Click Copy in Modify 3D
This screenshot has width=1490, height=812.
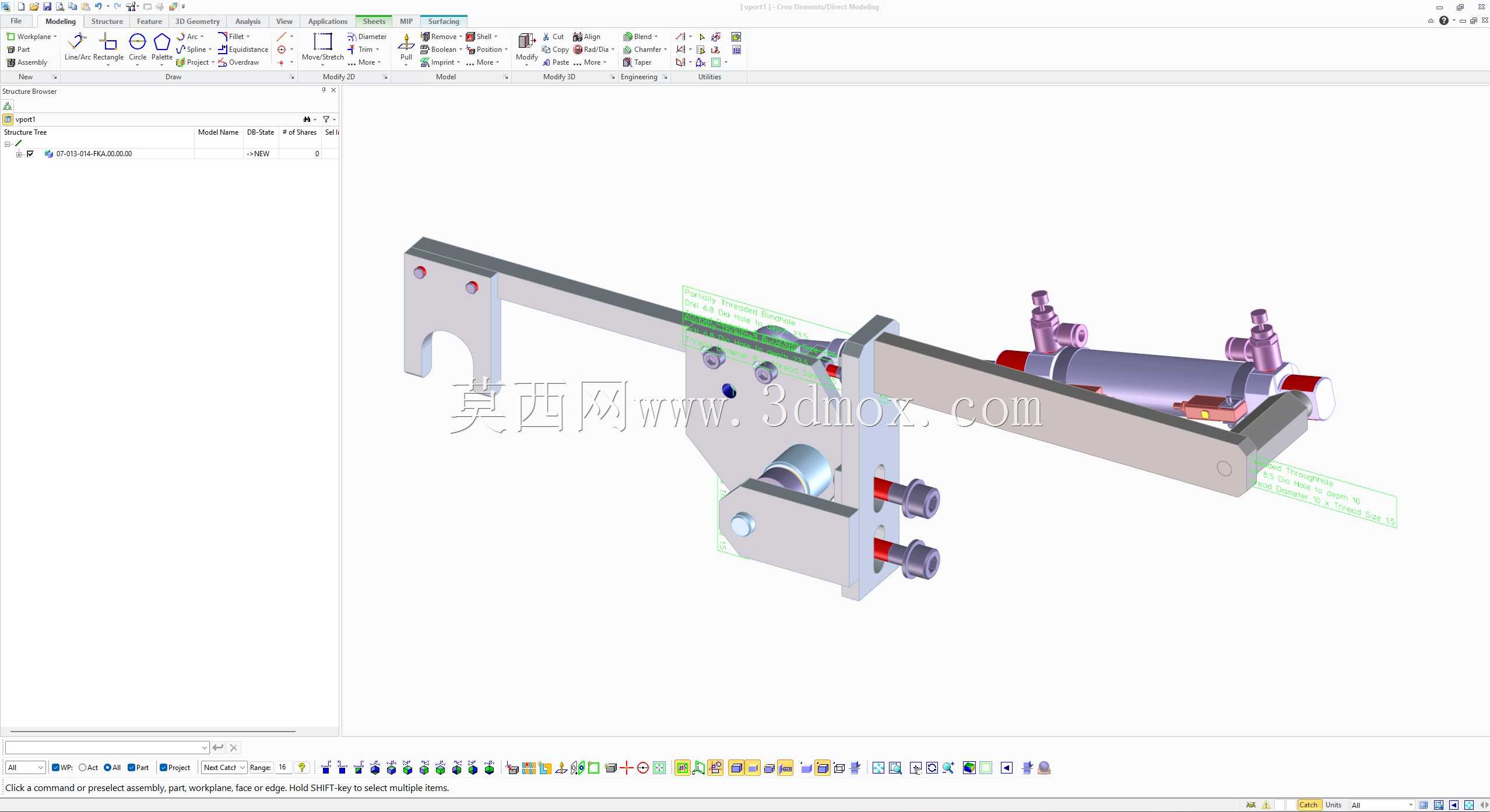pos(555,50)
